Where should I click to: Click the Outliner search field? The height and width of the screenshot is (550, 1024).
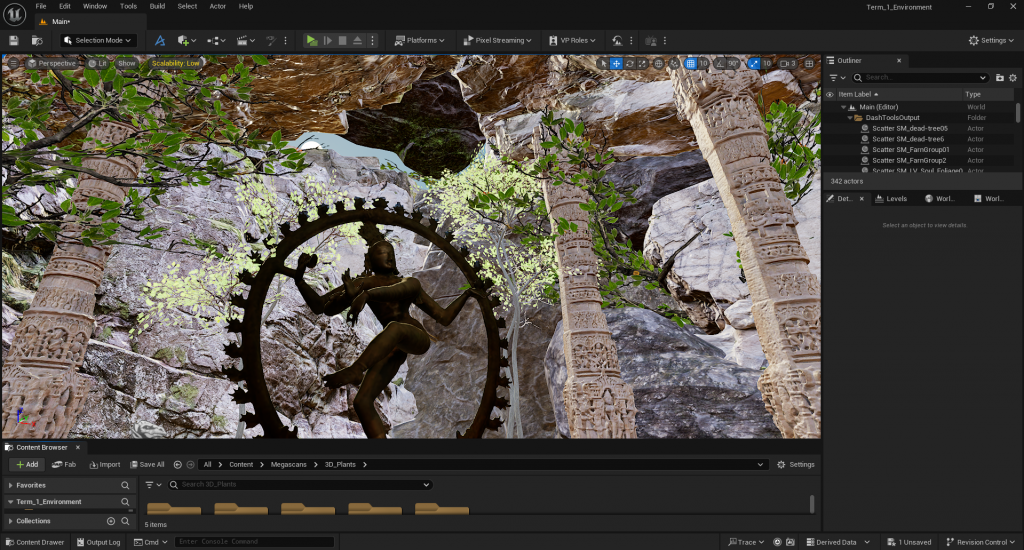pos(920,78)
